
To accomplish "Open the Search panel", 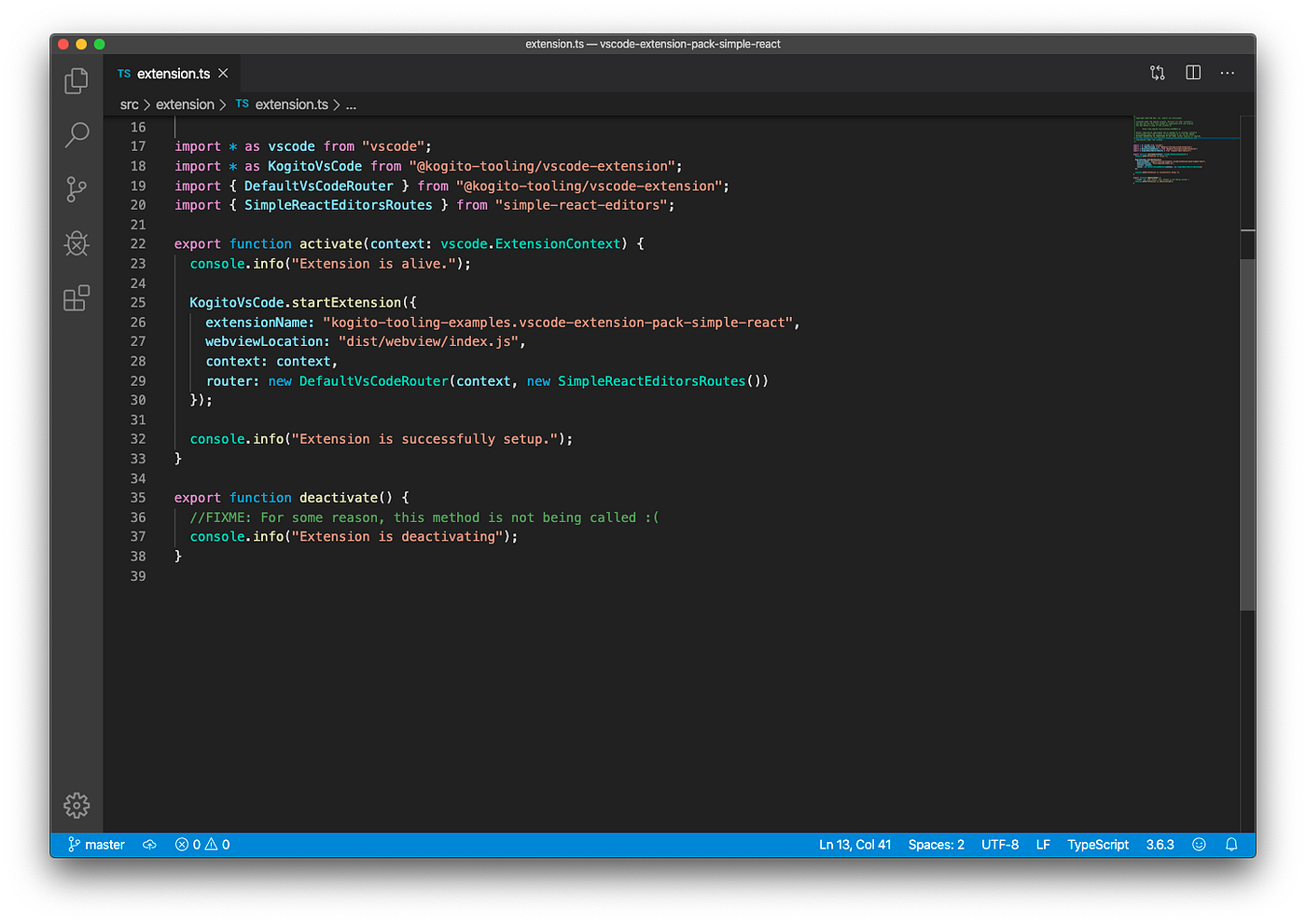I will 76,135.
